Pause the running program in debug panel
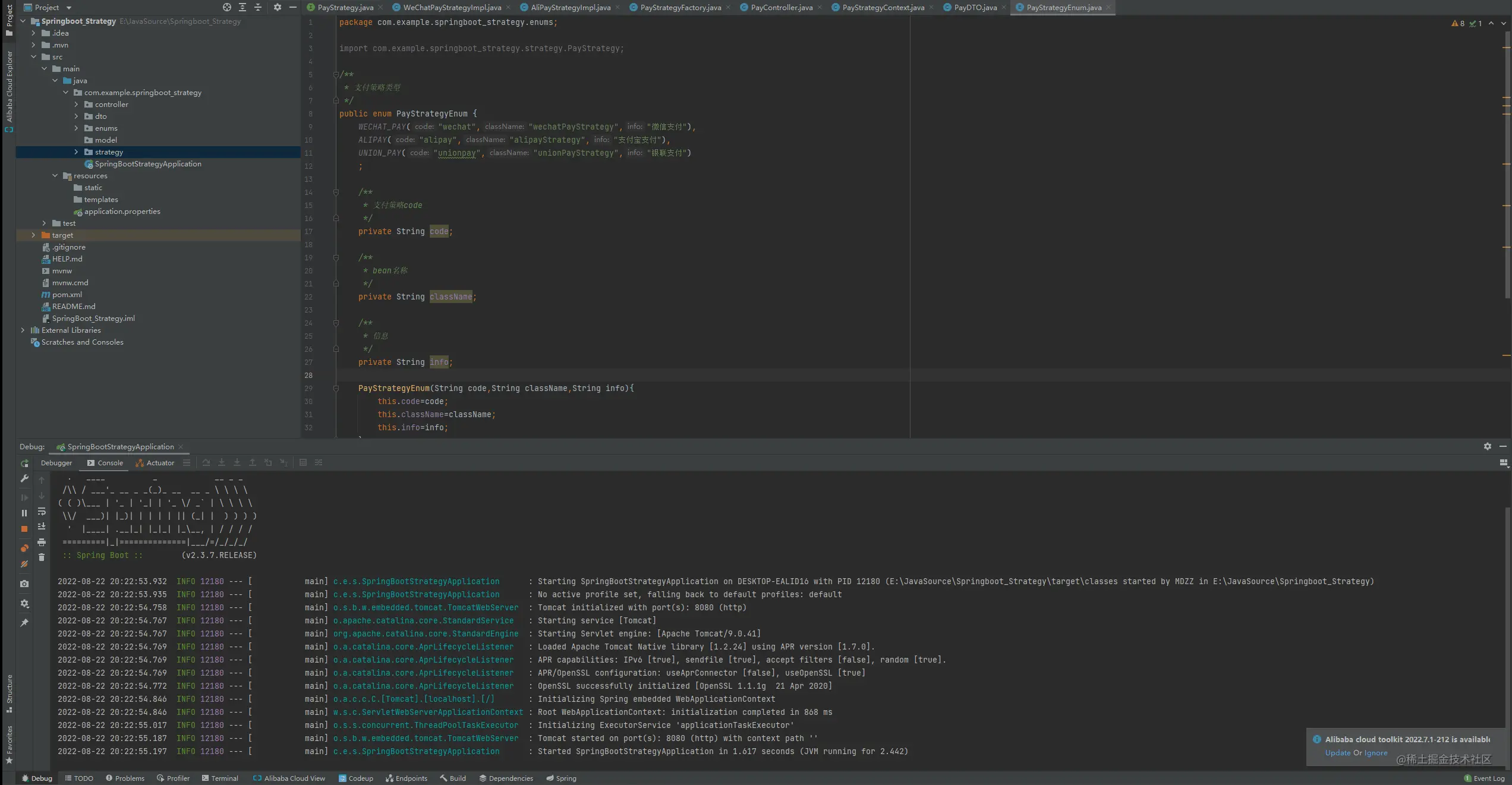This screenshot has height=785, width=1512. [x=24, y=513]
